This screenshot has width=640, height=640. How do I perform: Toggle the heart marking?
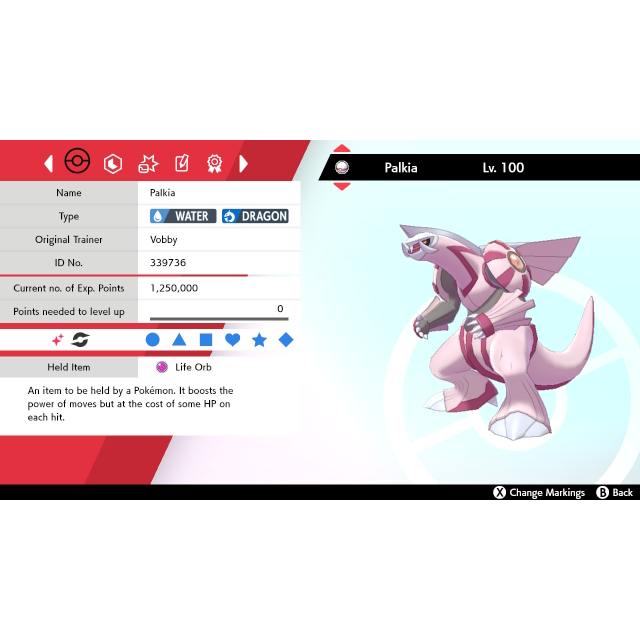click(233, 340)
